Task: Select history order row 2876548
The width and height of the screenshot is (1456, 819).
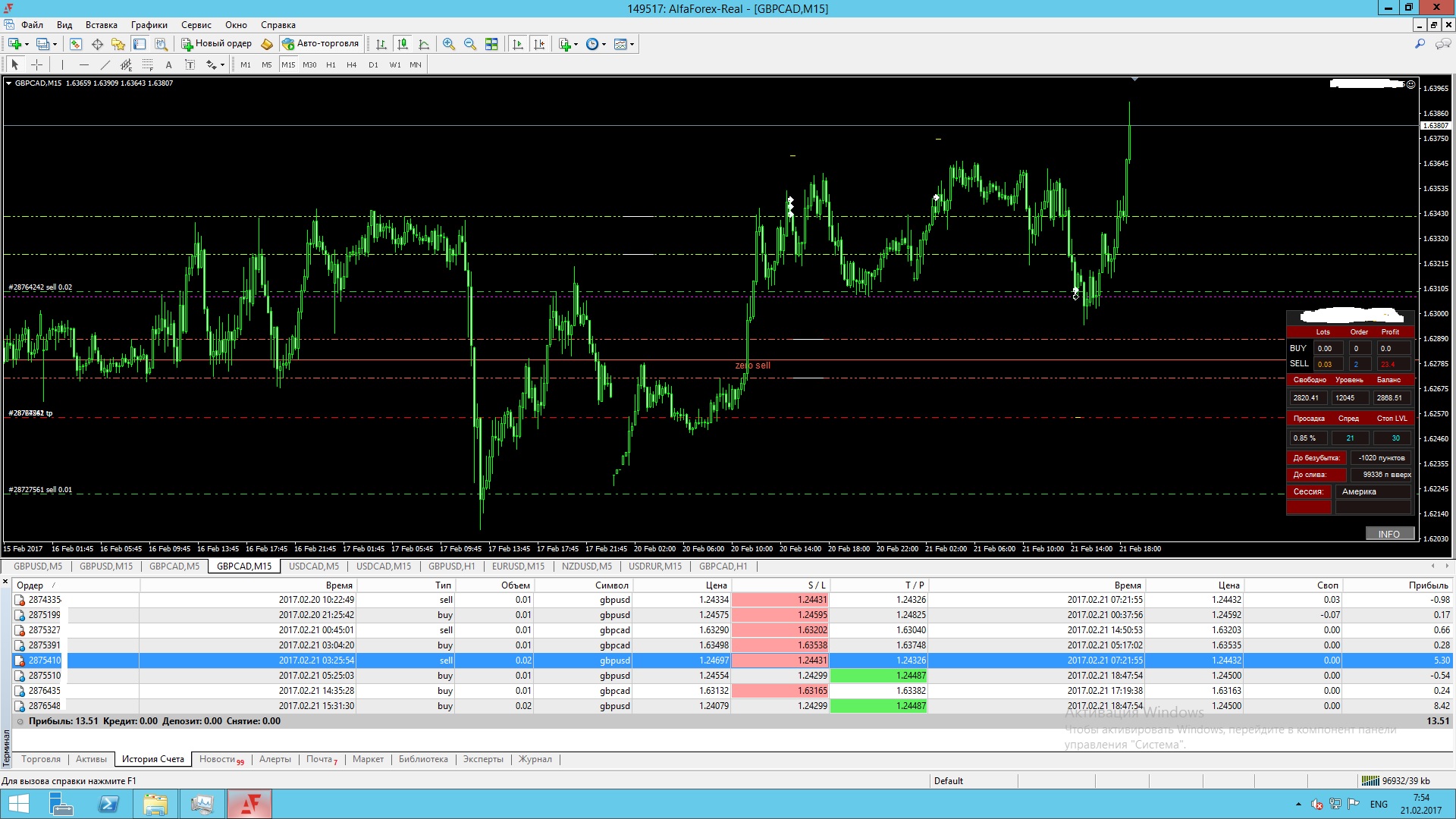Action: coord(733,706)
